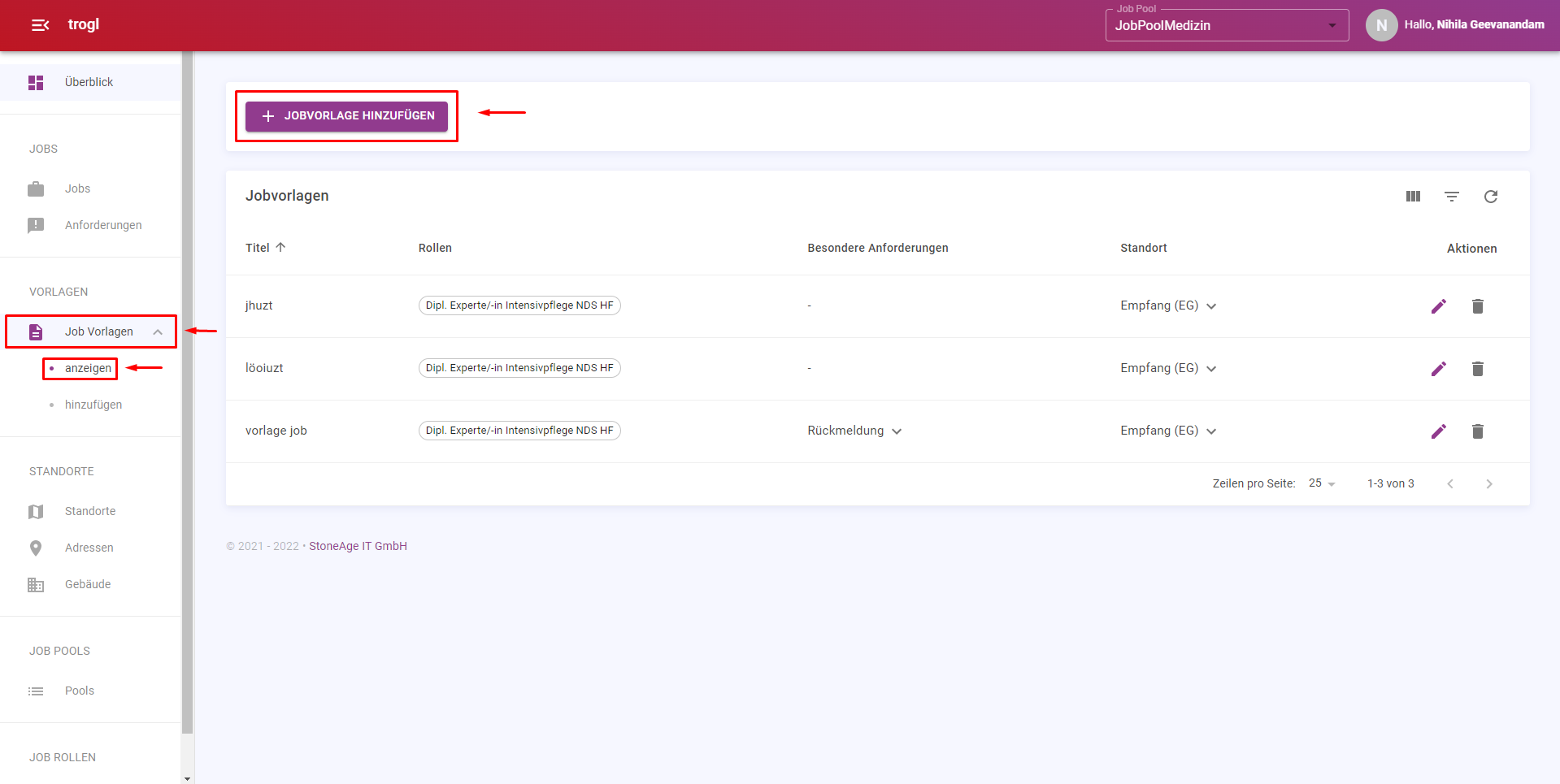Delete the löoiuzt template with the trash icon
The image size is (1560, 784).
1477,369
